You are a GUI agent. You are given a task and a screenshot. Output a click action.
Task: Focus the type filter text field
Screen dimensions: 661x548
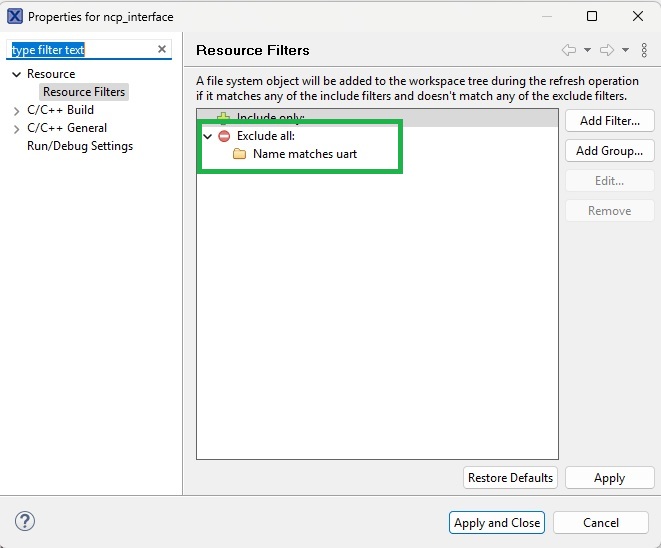[80, 50]
